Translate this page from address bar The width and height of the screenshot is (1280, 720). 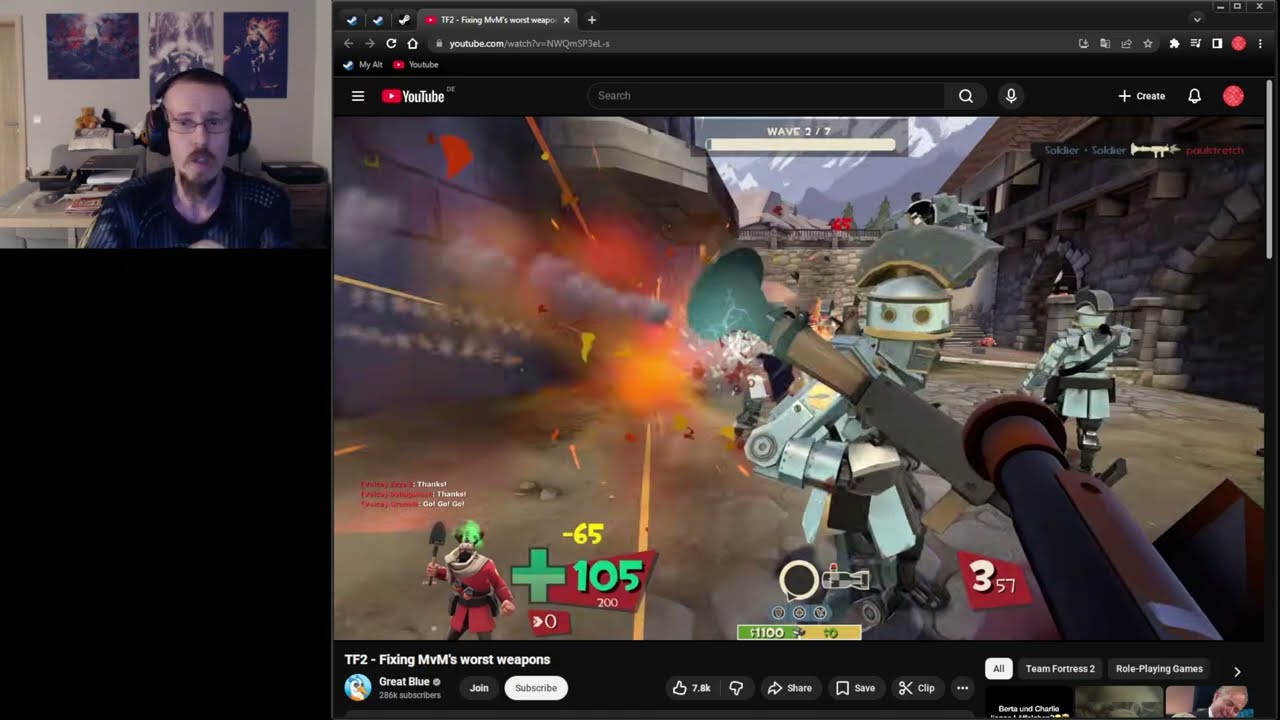[1105, 44]
